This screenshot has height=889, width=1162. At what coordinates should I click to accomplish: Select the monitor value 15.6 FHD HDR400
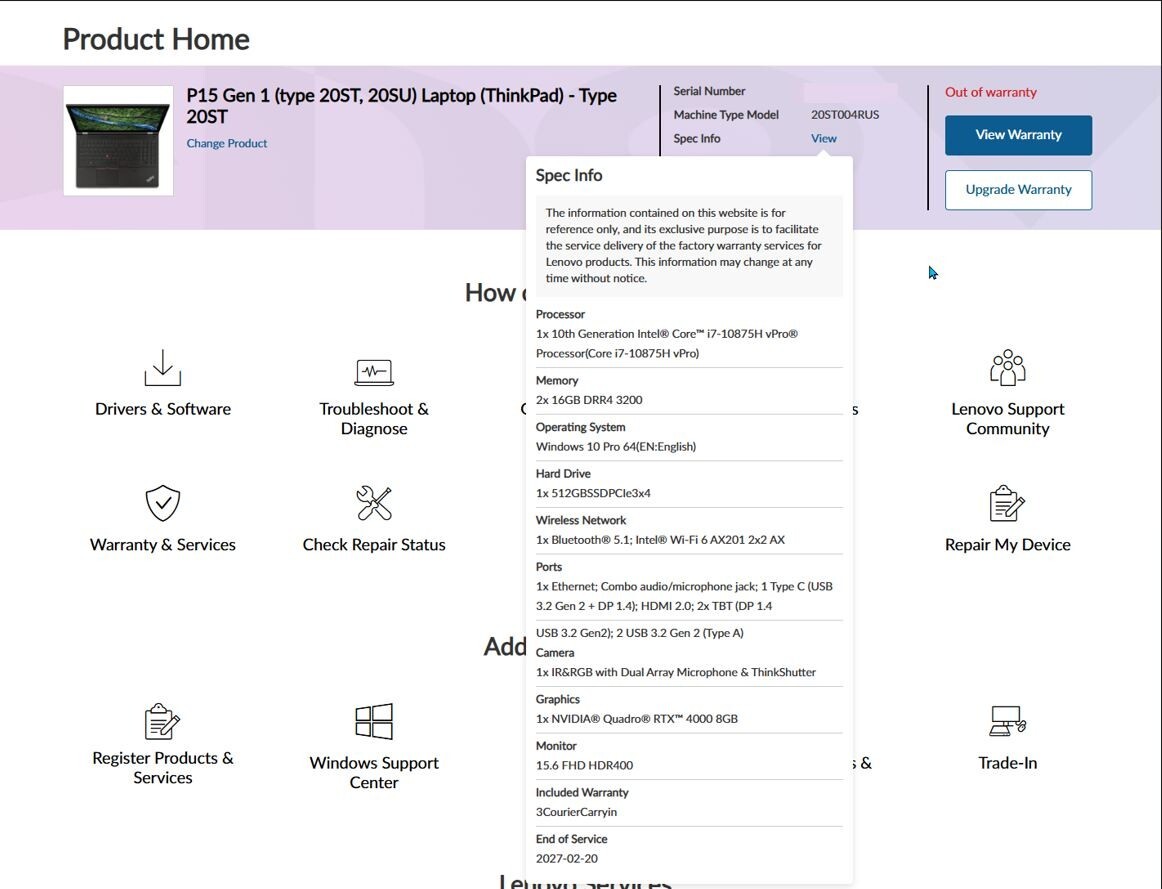pos(584,766)
